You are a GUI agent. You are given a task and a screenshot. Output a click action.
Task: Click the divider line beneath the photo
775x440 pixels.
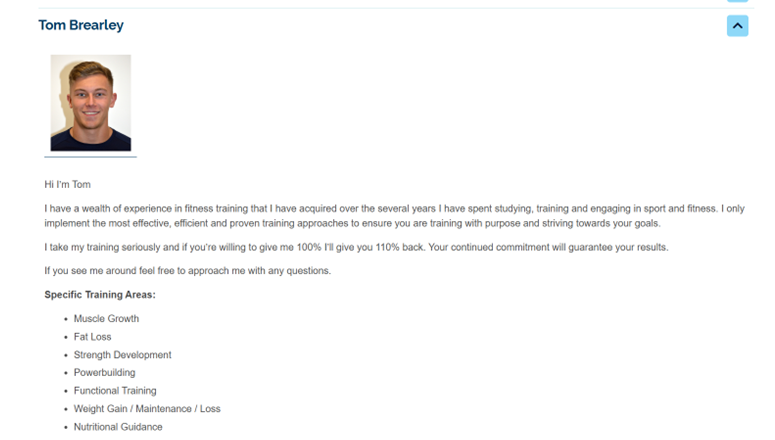[90, 157]
